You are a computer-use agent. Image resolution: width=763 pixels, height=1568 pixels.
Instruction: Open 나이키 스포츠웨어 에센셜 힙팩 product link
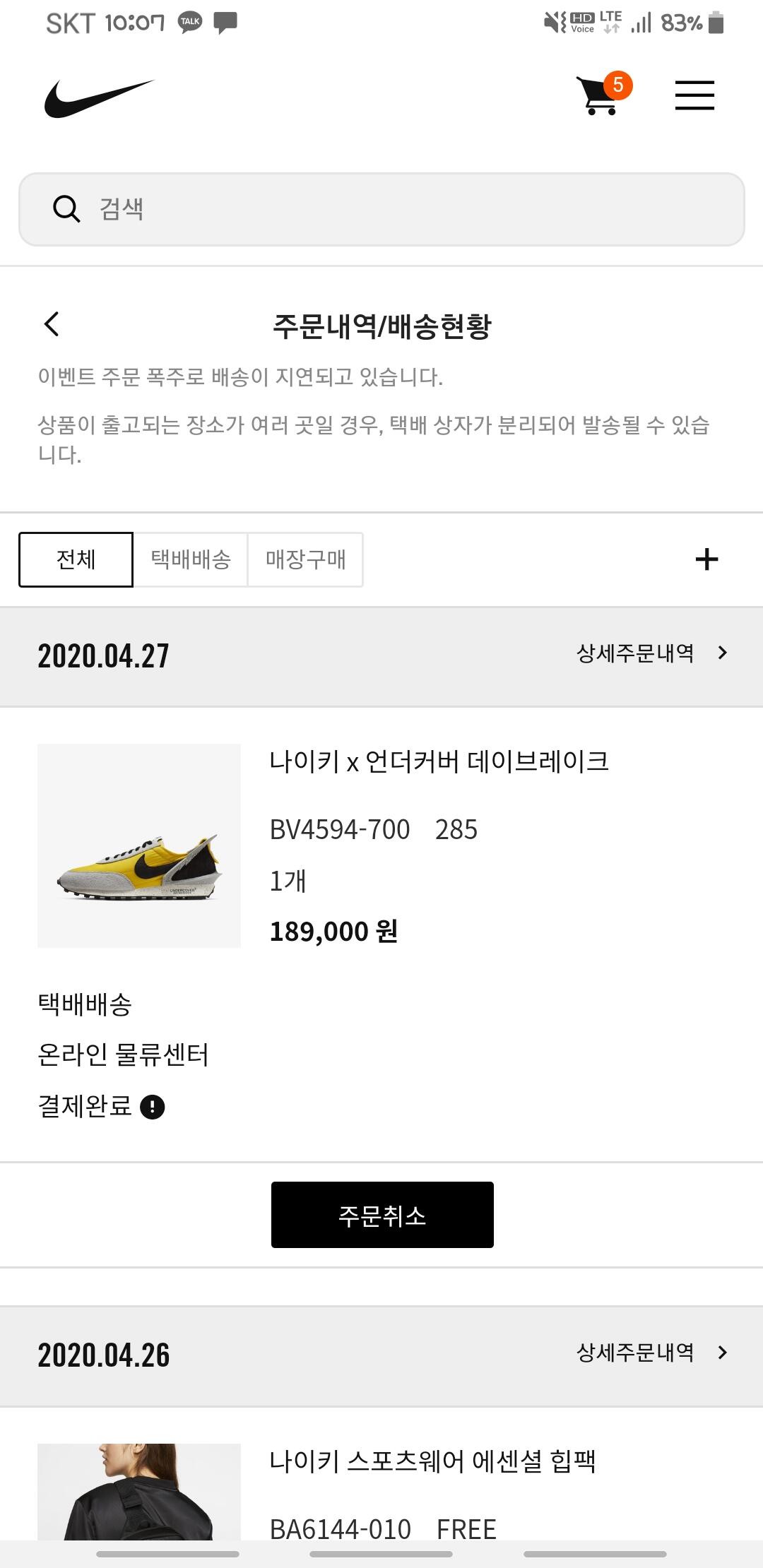click(432, 1461)
